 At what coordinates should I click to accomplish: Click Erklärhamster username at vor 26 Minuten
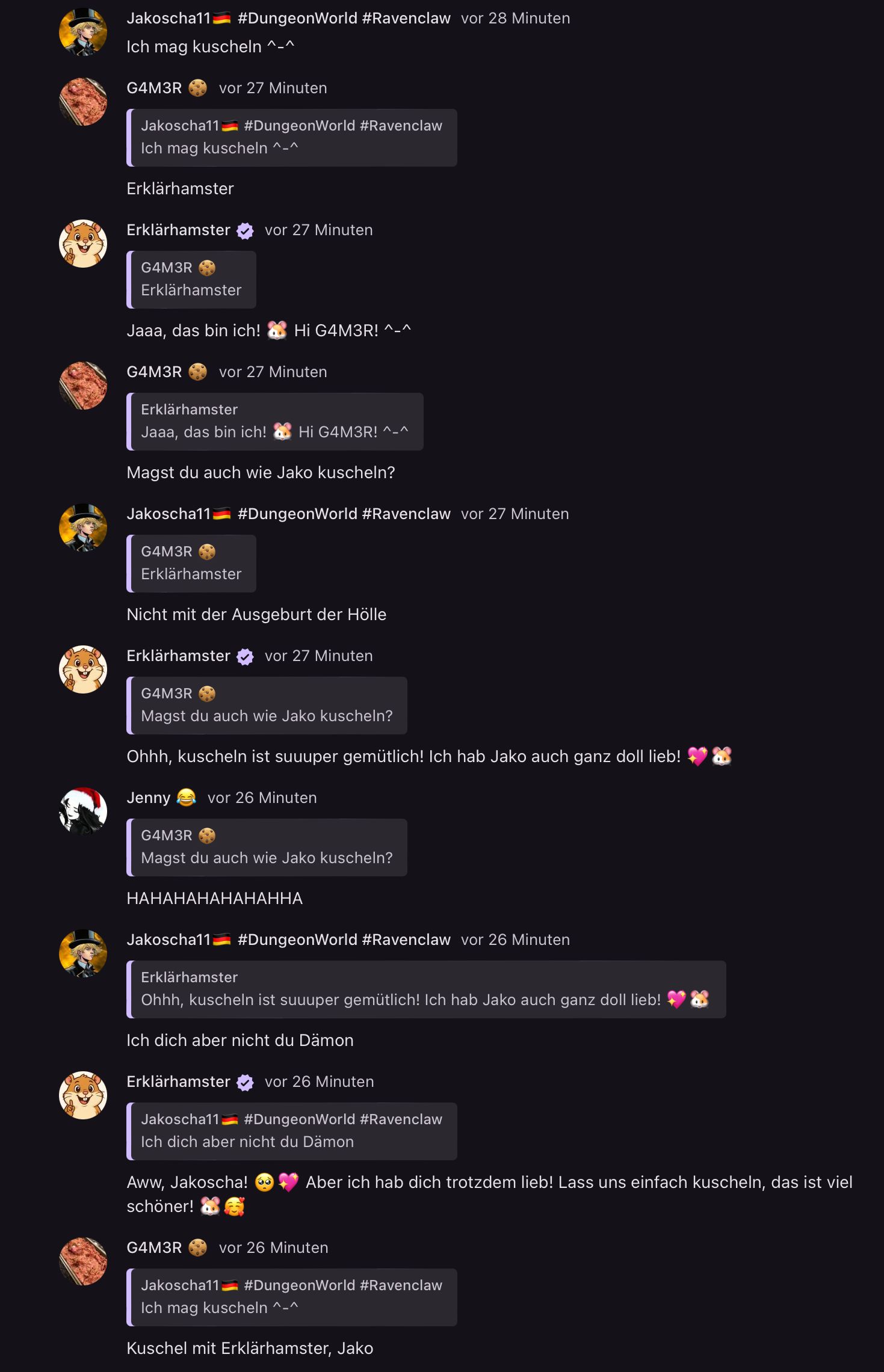(x=179, y=1081)
